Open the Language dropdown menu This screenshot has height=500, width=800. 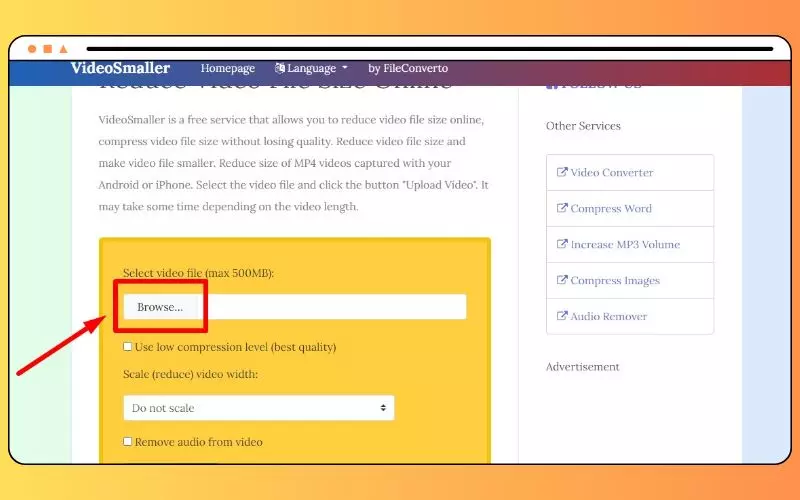311,68
